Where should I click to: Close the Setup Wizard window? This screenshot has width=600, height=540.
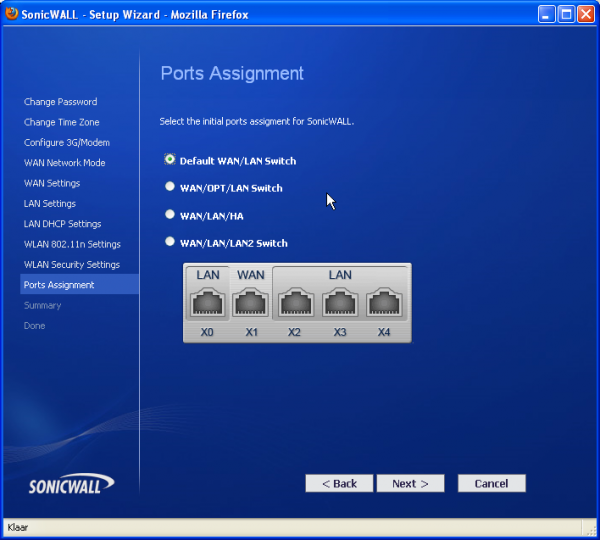click(586, 15)
